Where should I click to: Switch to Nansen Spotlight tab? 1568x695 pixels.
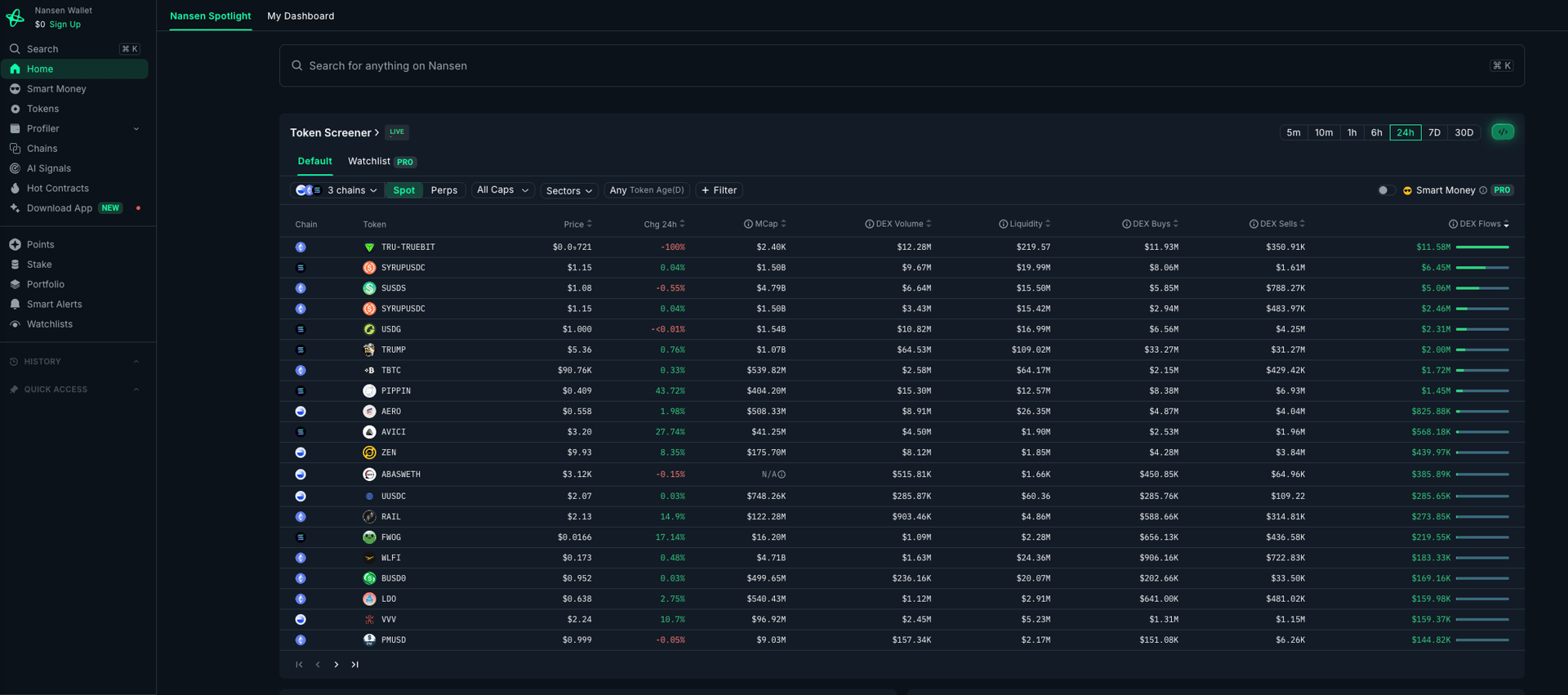[211, 16]
